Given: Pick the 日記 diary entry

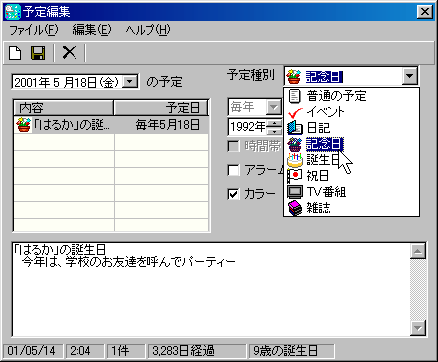Looking at the screenshot, I should coord(351,128).
